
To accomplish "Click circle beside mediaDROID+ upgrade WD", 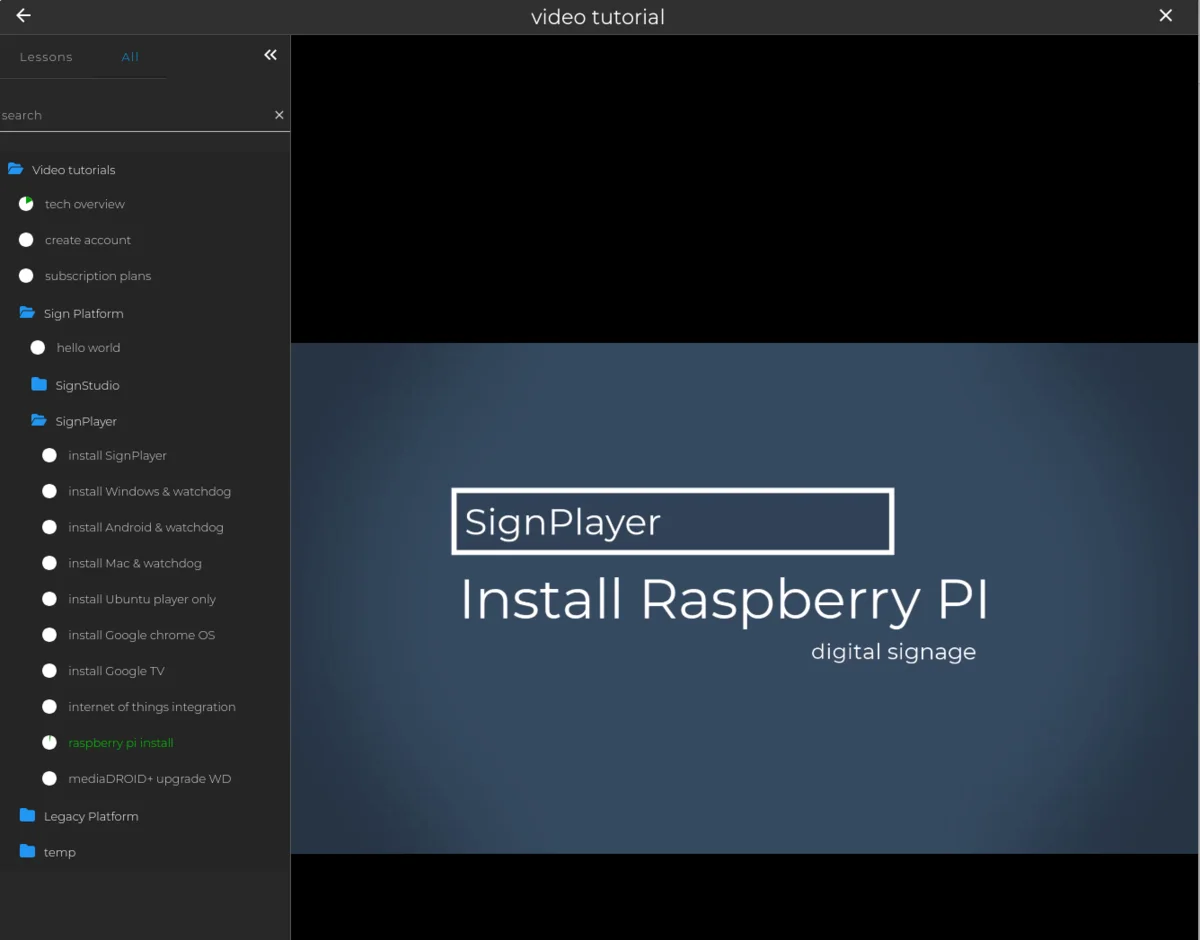I will (49, 779).
